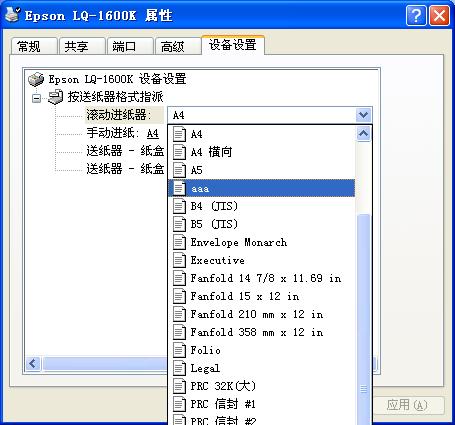Choose B5 (JIS) paper size
This screenshot has width=455, height=425.
(x=262, y=224)
